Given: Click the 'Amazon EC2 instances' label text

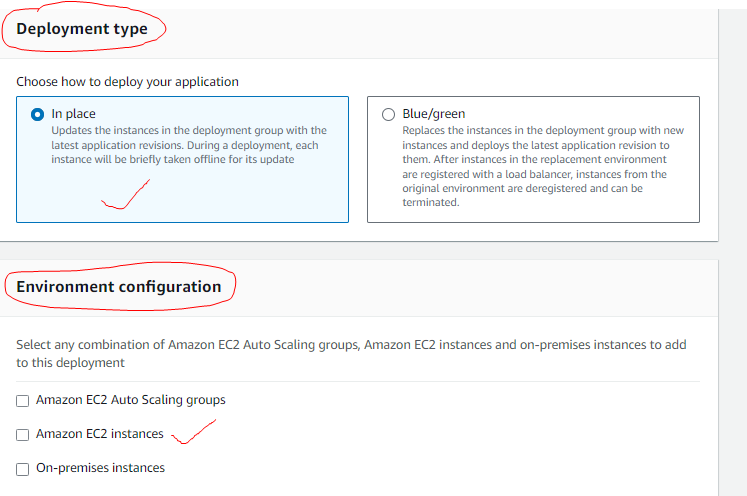Looking at the screenshot, I should (100, 434).
